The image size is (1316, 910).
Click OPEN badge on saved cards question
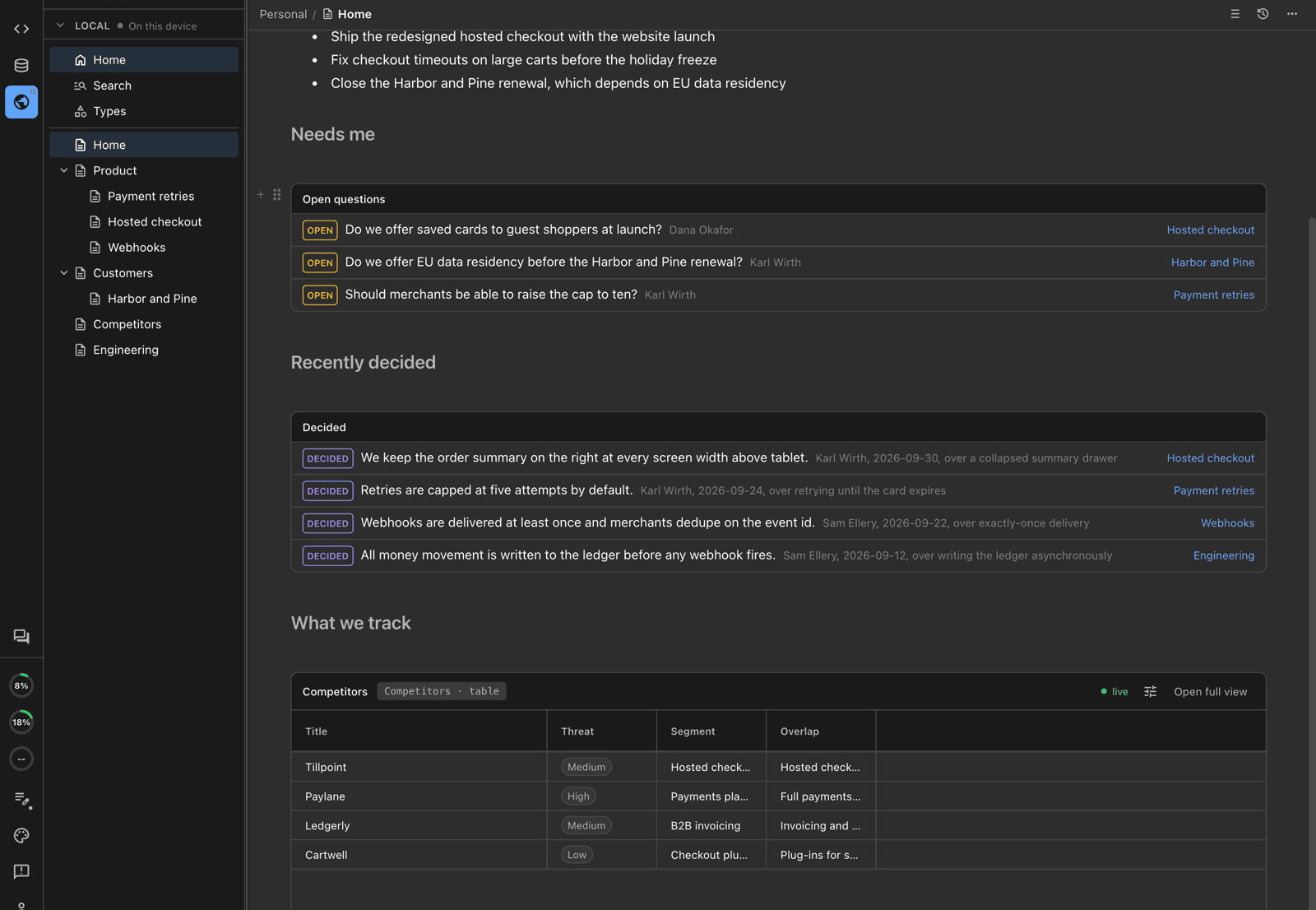(x=320, y=230)
